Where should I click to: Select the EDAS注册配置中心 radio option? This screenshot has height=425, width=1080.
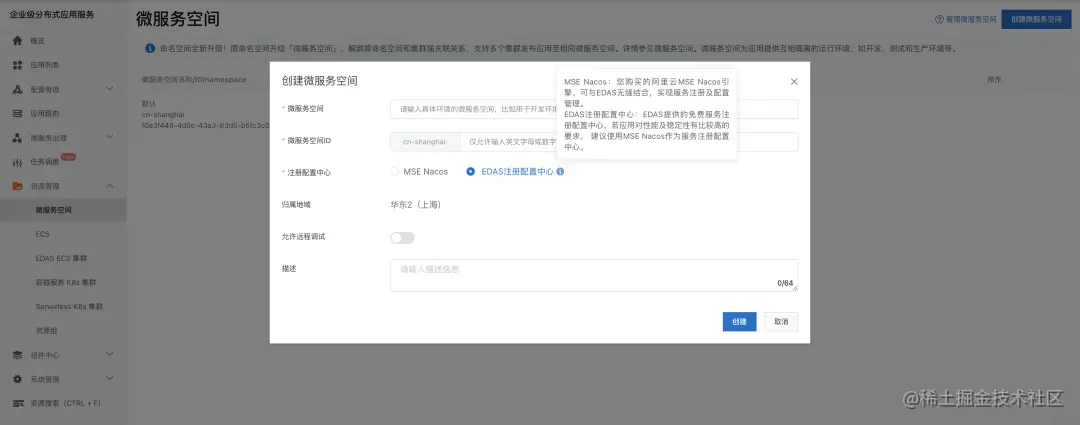pos(470,172)
